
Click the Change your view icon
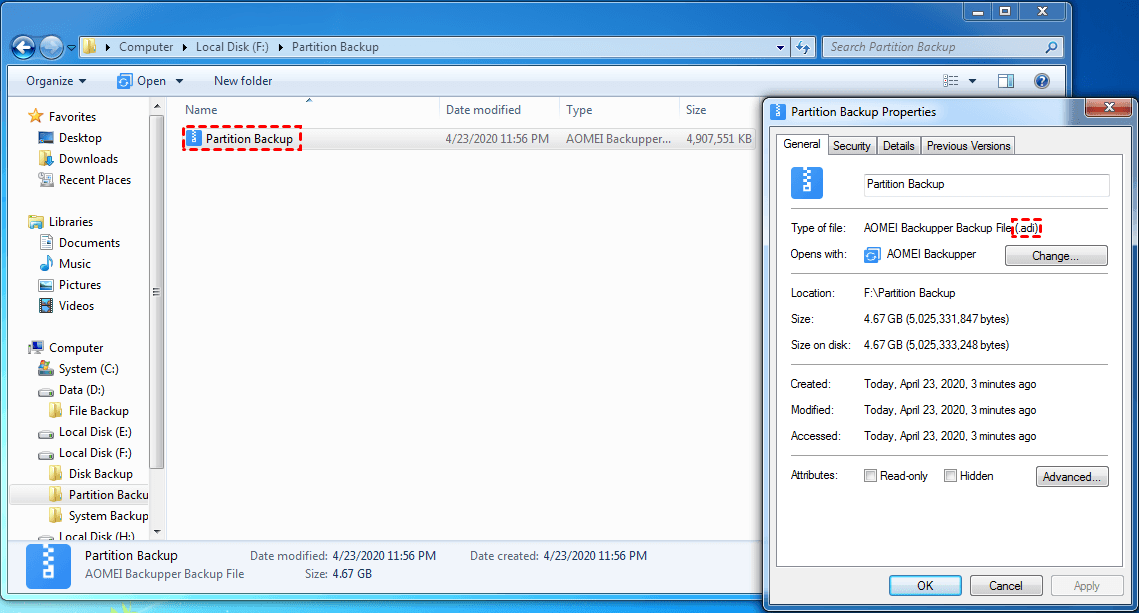pyautogui.click(x=950, y=81)
